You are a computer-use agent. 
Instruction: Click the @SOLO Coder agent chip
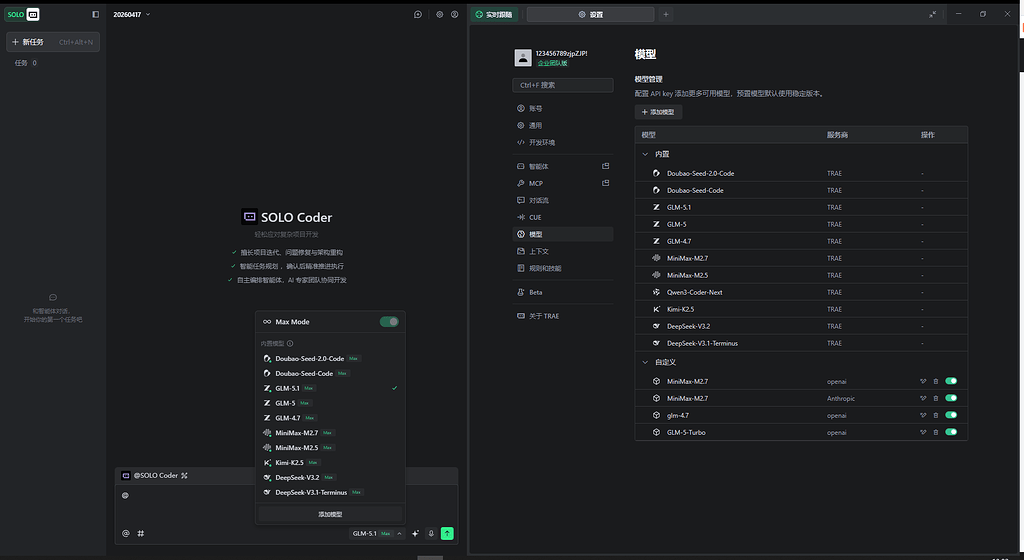tap(155, 476)
